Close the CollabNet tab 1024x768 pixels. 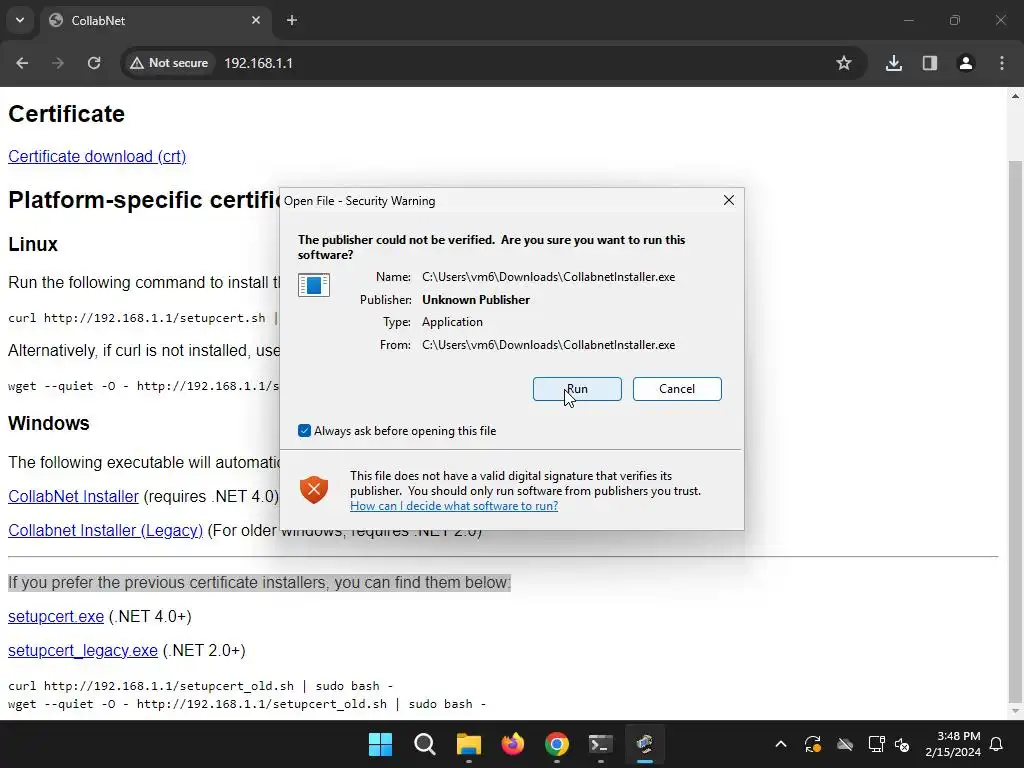256,20
